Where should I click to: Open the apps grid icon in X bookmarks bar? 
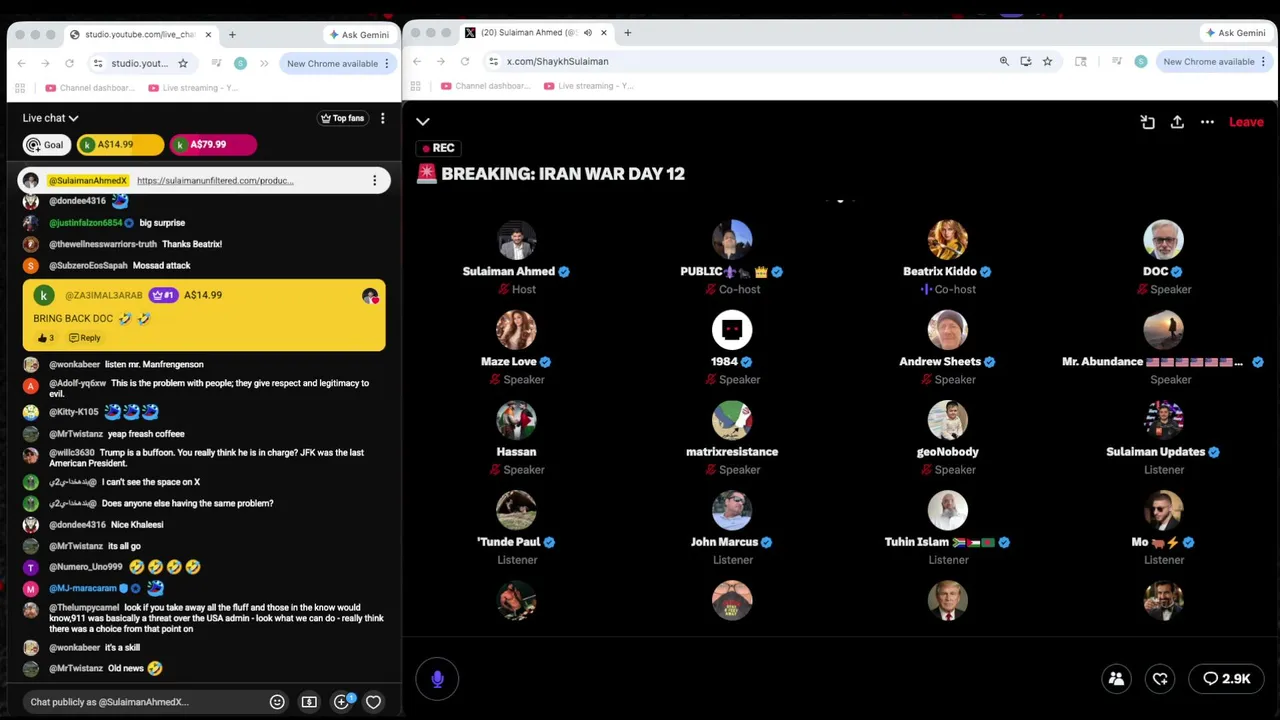click(x=415, y=86)
